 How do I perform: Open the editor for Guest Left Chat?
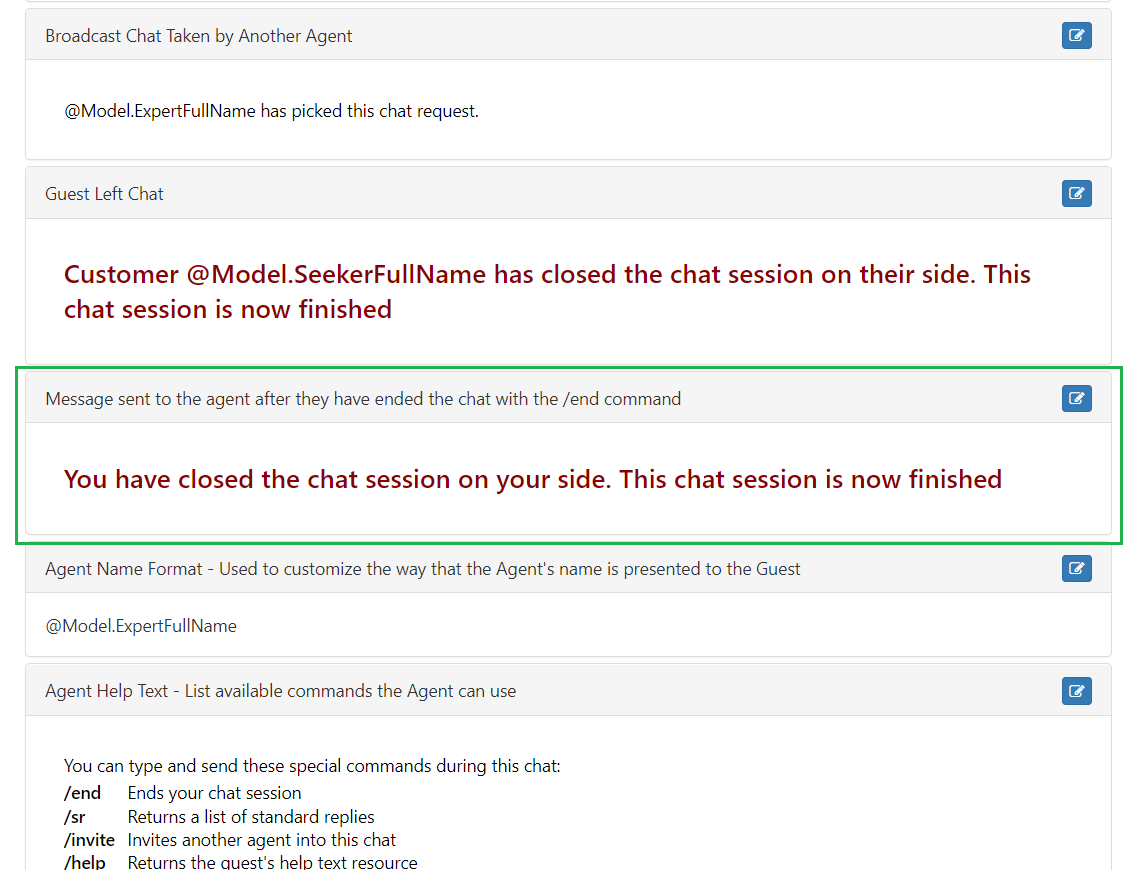point(1076,193)
